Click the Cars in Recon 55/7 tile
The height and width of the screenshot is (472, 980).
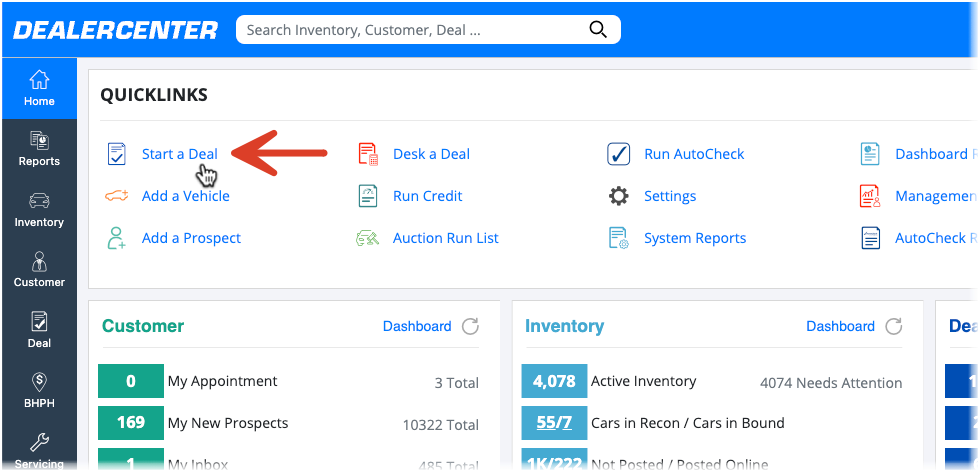554,423
